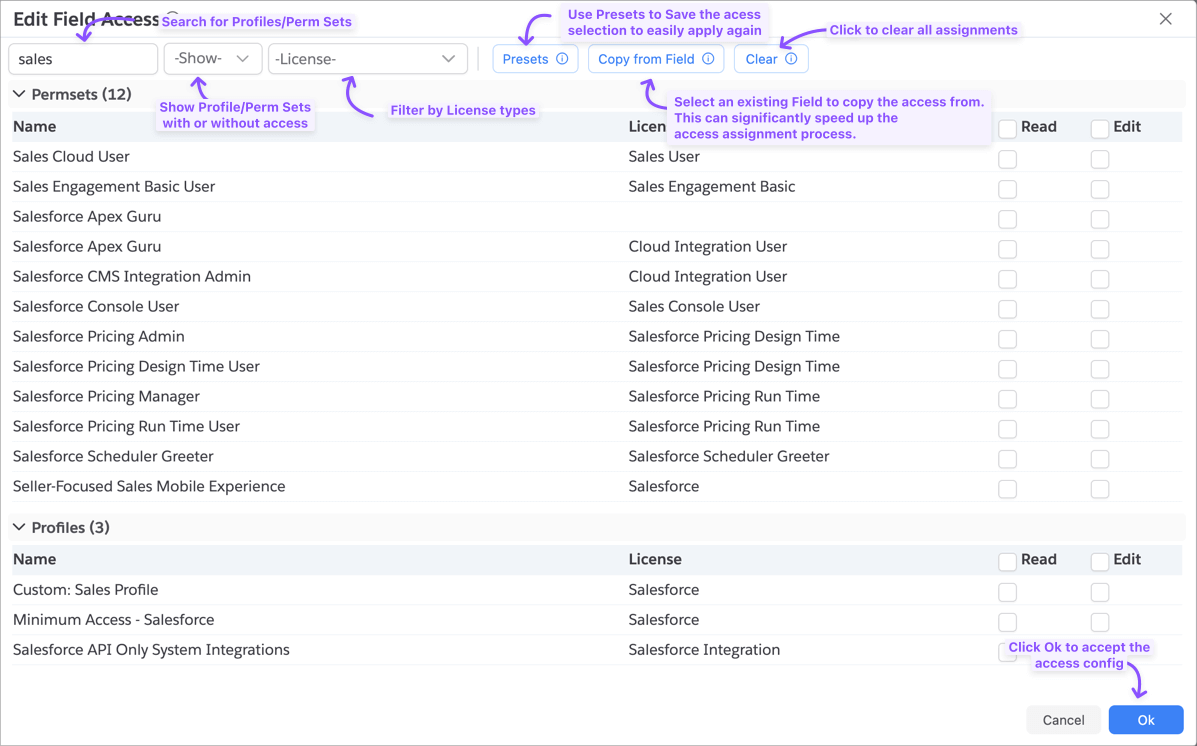The image size is (1197, 746).
Task: Click the info icon on Presets button
Action: [x=562, y=59]
